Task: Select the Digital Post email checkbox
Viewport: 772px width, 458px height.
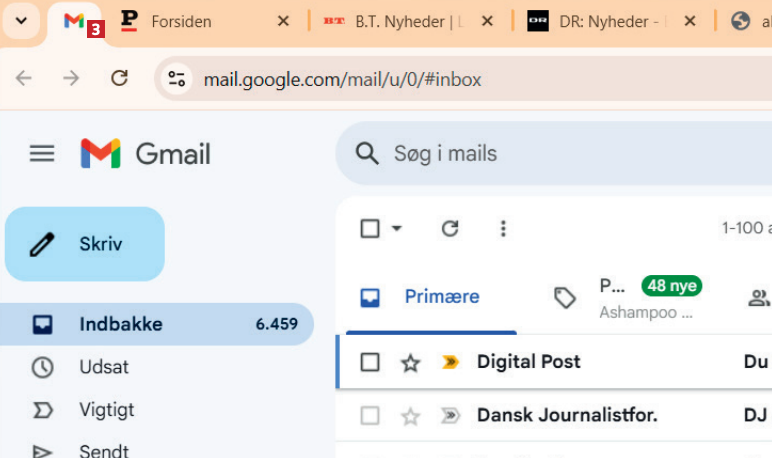Action: (370, 362)
